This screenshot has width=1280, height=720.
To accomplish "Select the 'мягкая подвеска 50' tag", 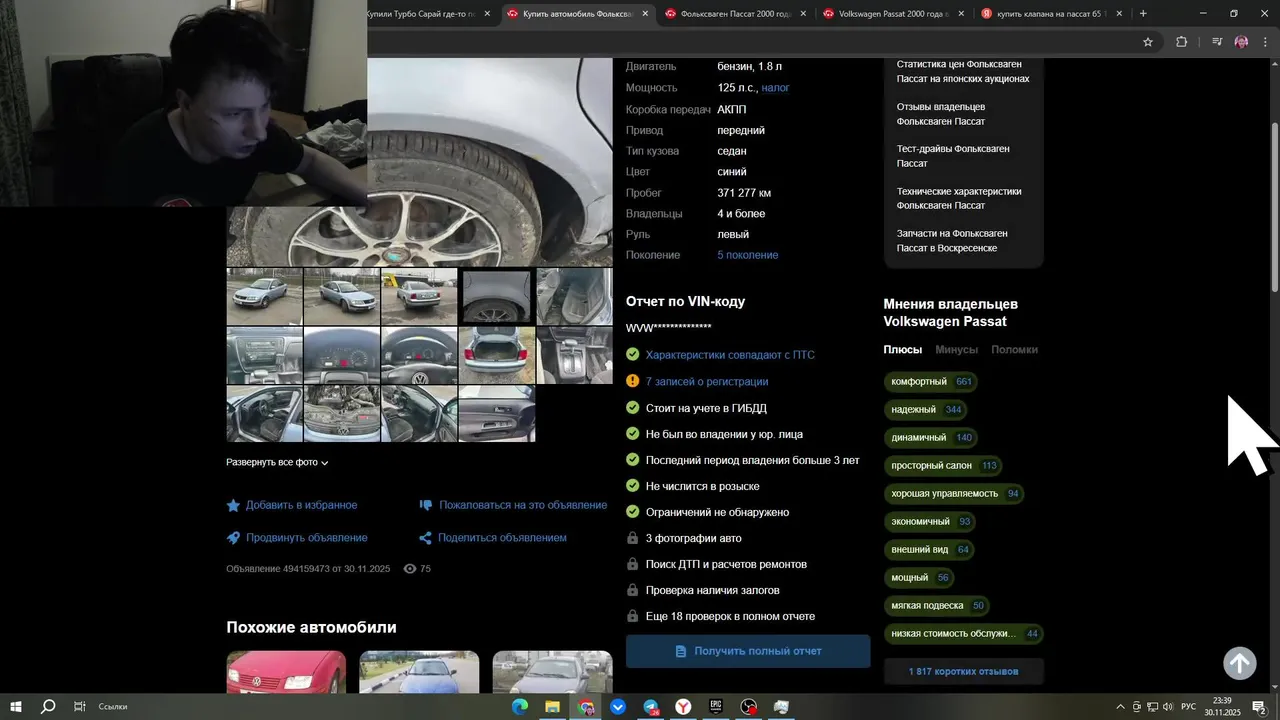I will (x=937, y=606).
